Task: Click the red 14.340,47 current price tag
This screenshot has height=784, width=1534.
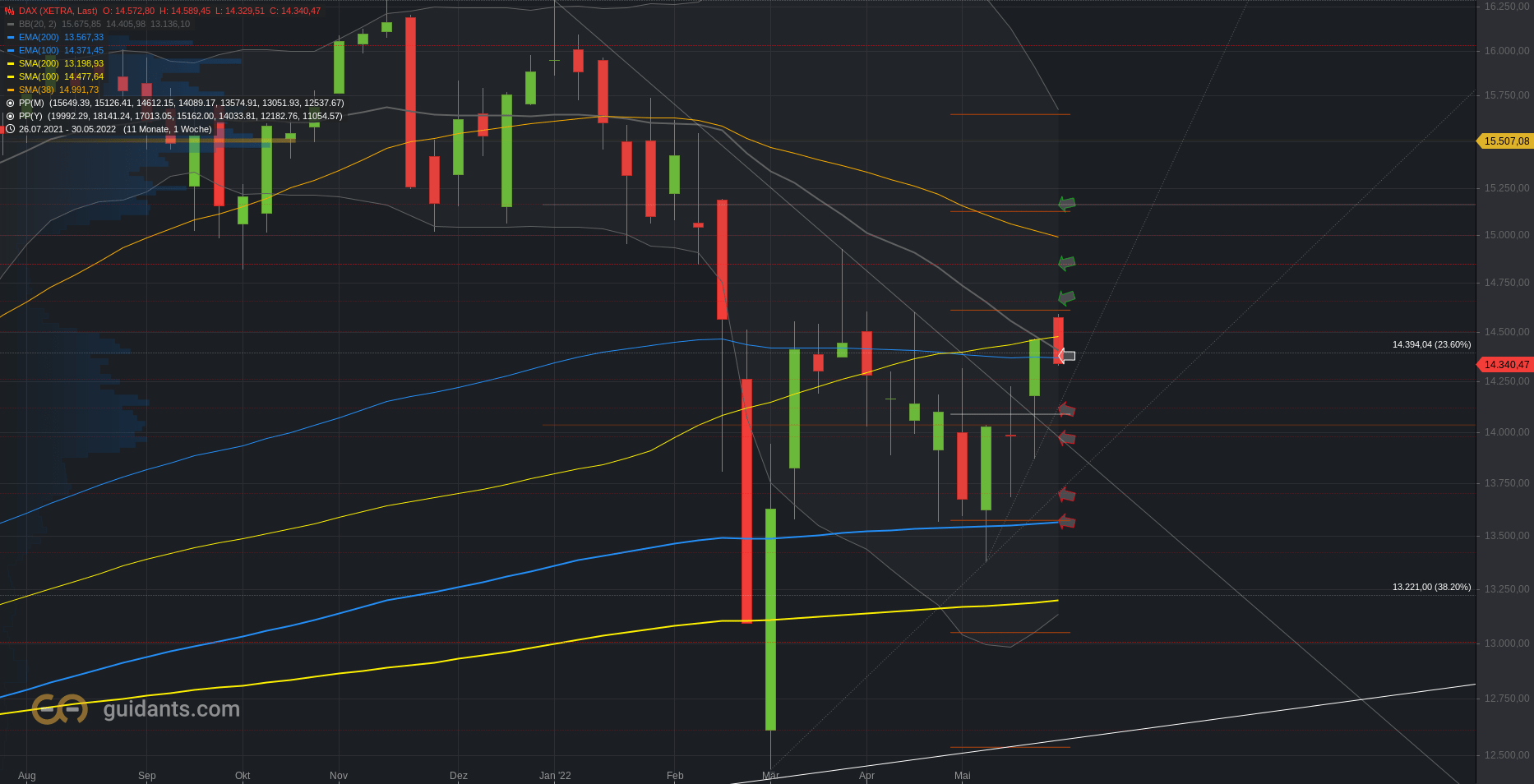Action: (x=1504, y=364)
